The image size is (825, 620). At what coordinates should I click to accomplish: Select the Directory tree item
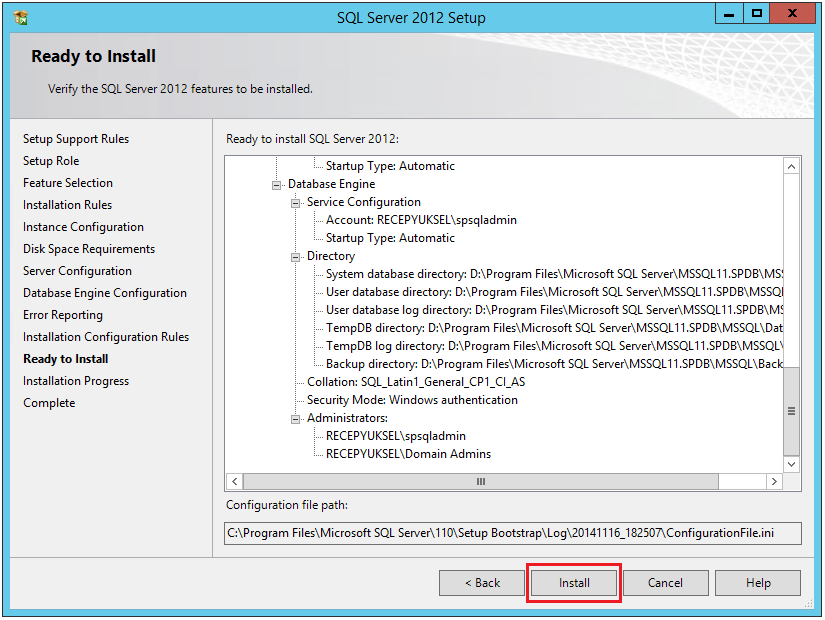pos(331,256)
